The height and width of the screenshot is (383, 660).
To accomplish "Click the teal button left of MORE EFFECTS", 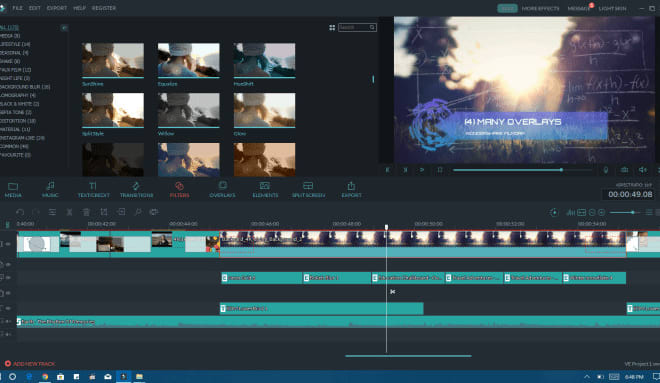I will [x=507, y=8].
